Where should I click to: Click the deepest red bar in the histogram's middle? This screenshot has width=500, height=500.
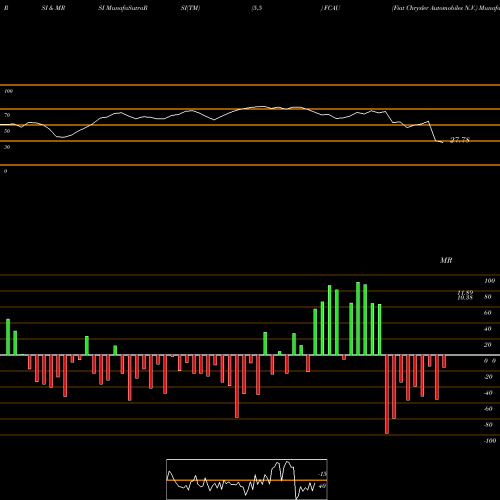[237, 386]
